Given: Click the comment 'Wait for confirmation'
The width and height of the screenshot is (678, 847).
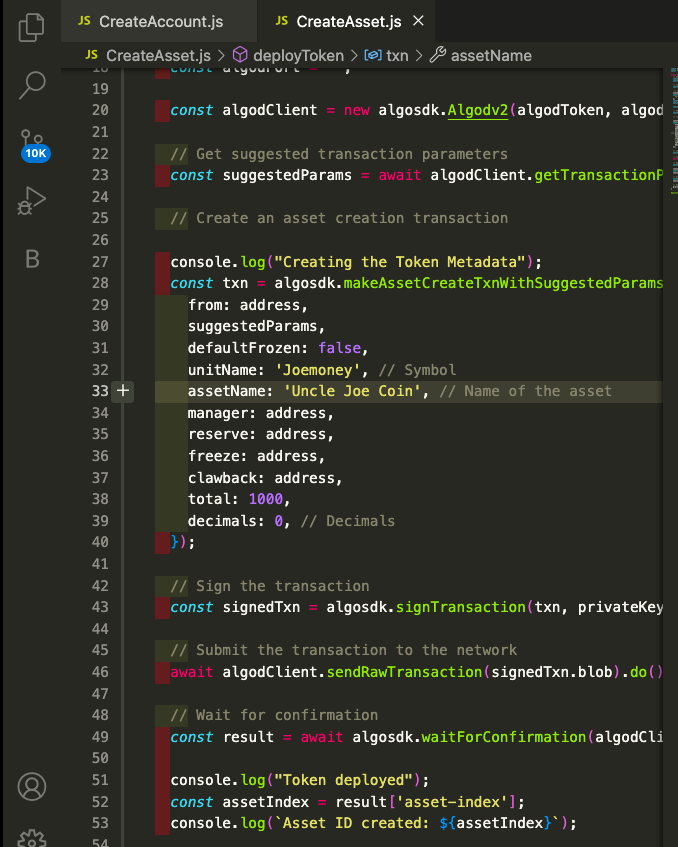Looking at the screenshot, I should (274, 715).
